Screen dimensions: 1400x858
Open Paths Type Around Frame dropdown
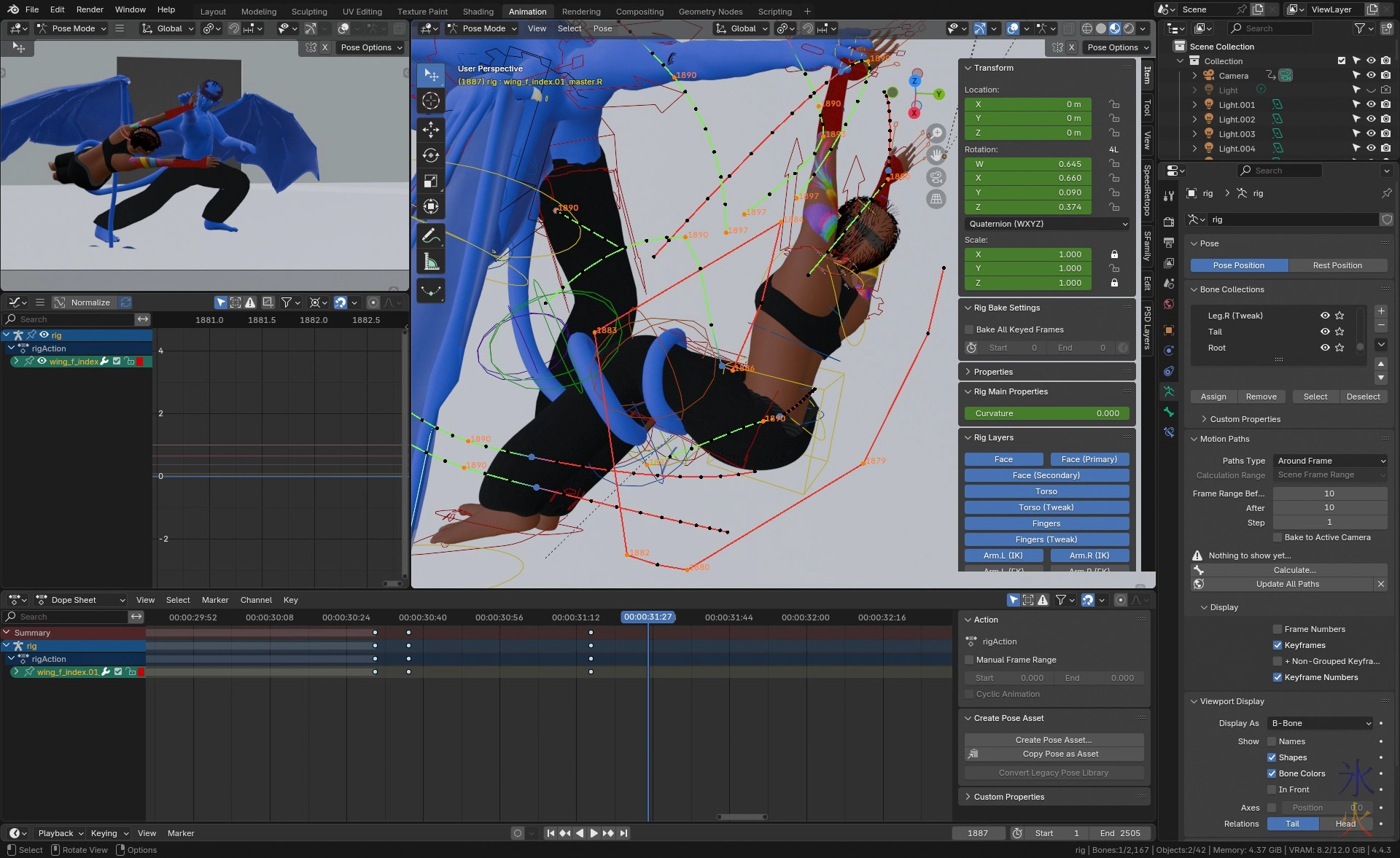click(x=1330, y=461)
